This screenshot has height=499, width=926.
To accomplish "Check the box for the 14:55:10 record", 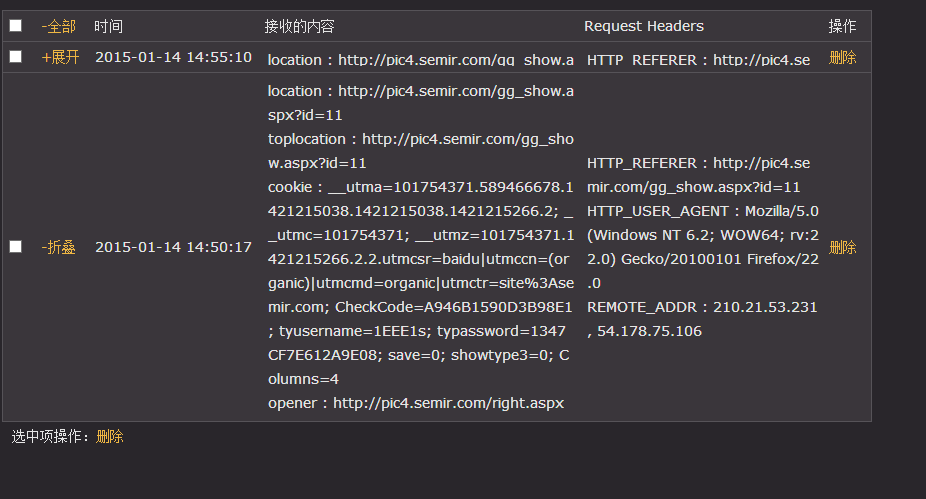I will click(16, 56).
